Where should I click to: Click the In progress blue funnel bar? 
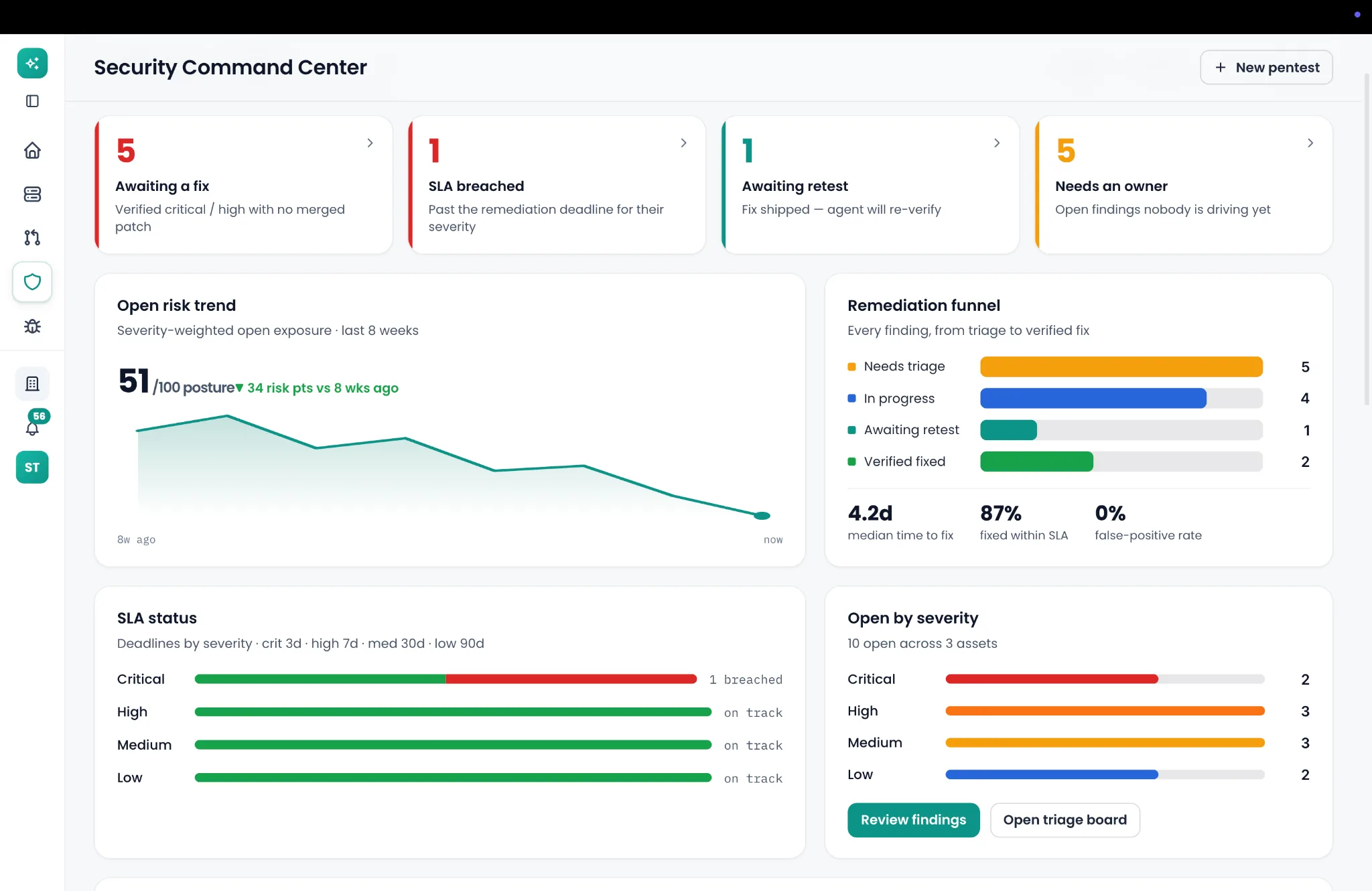point(1093,399)
